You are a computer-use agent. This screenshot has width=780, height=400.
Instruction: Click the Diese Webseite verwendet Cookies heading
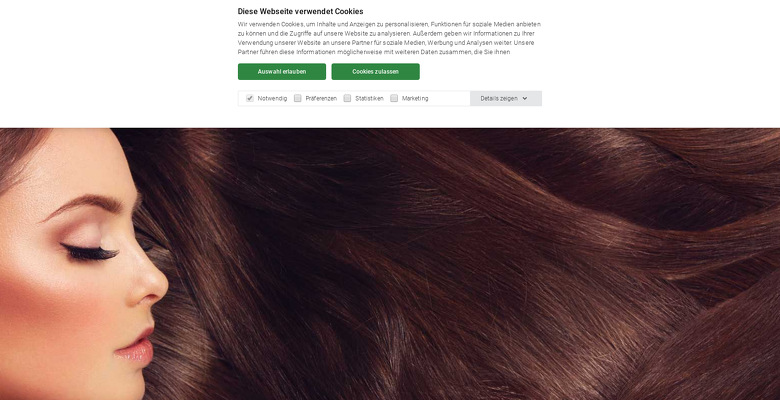point(300,11)
